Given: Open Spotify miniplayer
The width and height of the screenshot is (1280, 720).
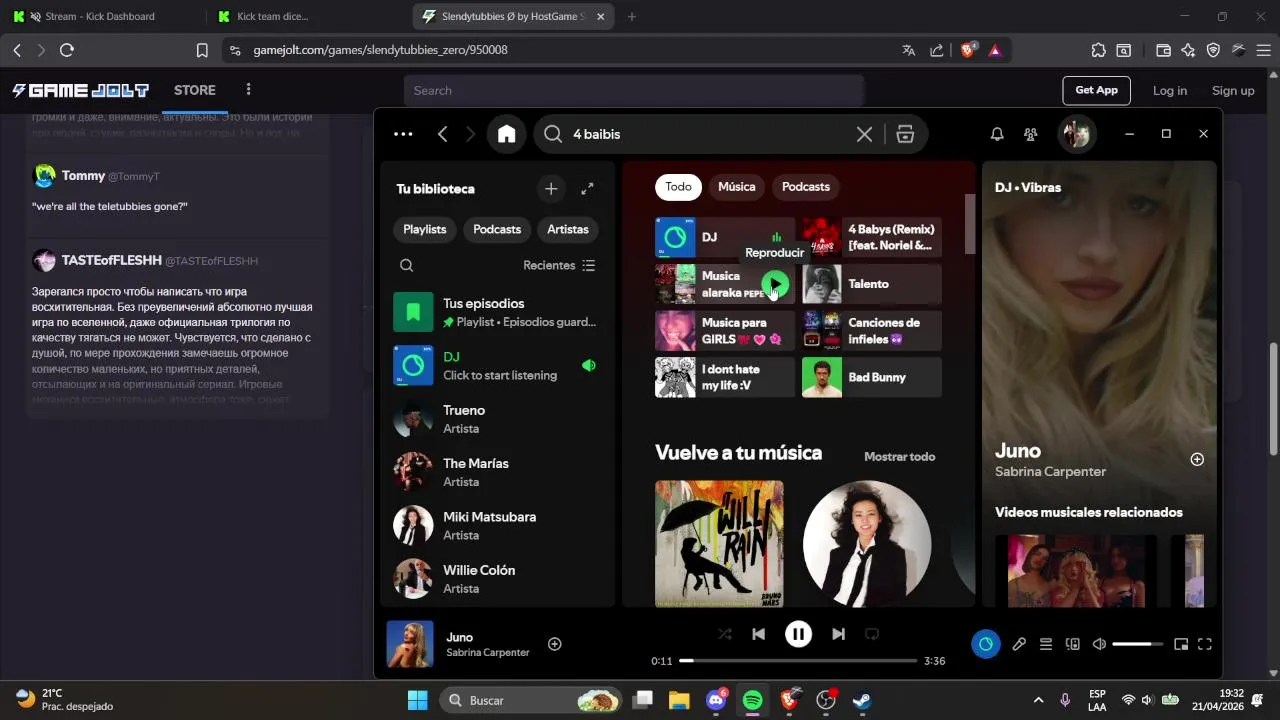Looking at the screenshot, I should click(x=1181, y=644).
